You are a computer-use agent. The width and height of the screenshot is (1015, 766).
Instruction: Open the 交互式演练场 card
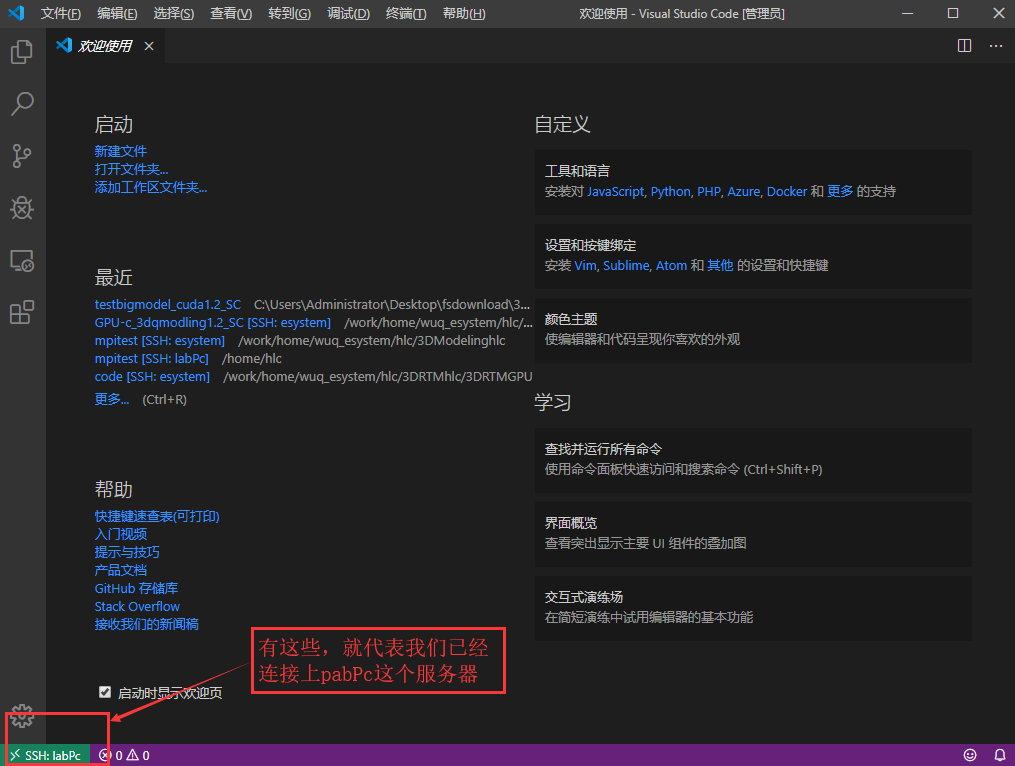[753, 609]
